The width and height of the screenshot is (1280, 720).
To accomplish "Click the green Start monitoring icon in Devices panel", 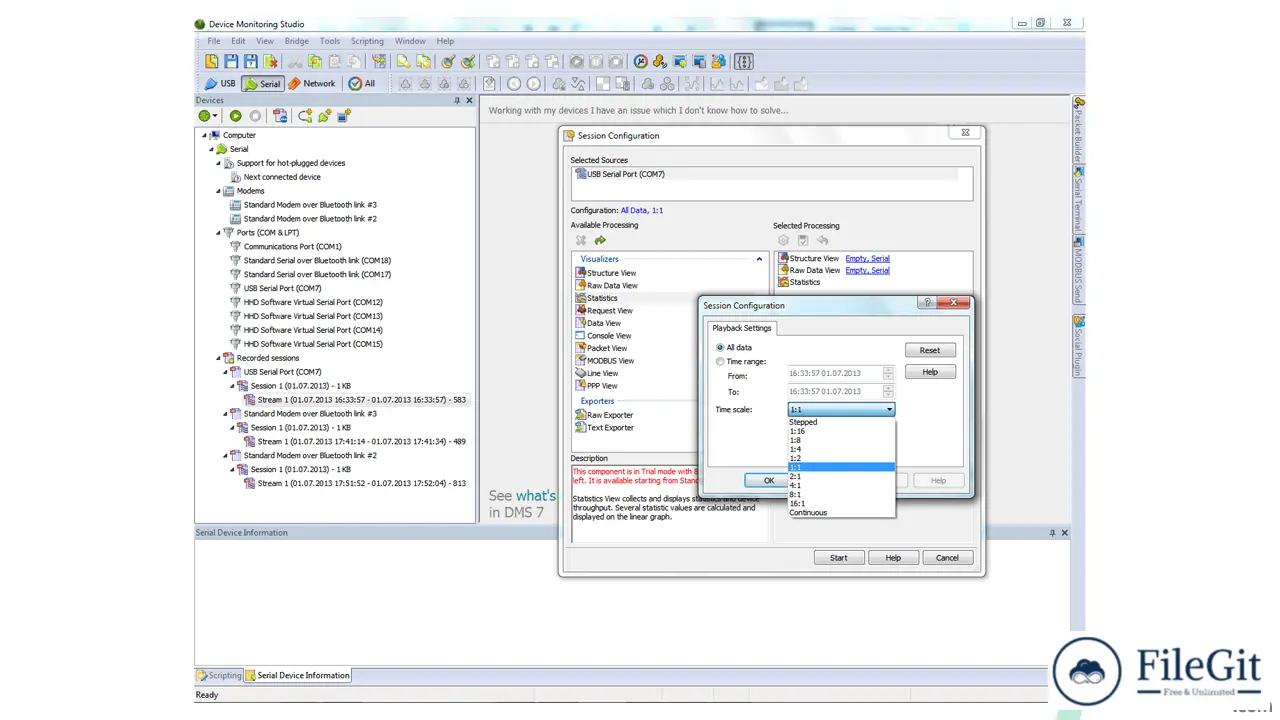I will pos(236,116).
